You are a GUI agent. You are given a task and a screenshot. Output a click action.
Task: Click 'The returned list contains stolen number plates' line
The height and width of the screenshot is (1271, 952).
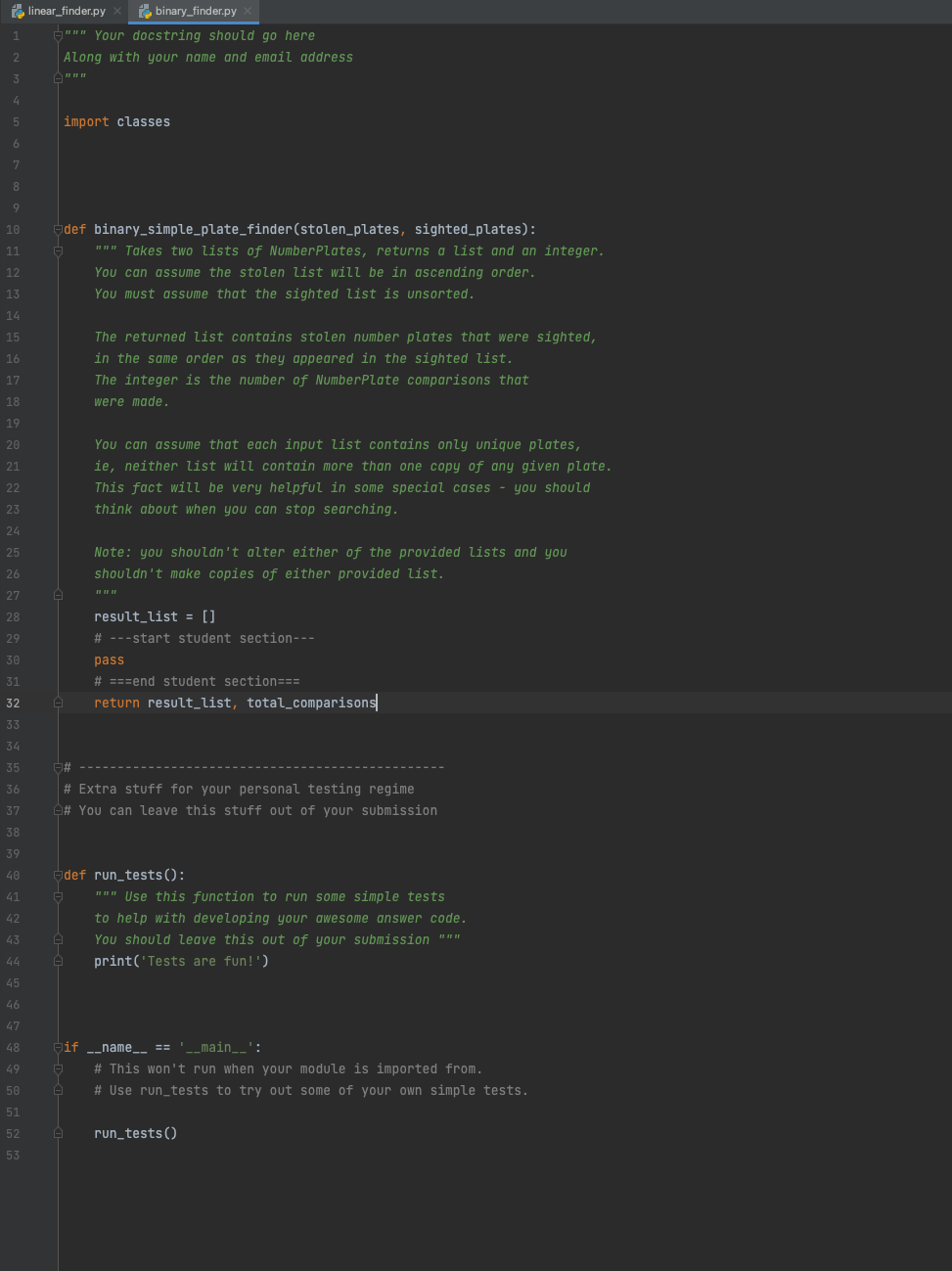(345, 338)
